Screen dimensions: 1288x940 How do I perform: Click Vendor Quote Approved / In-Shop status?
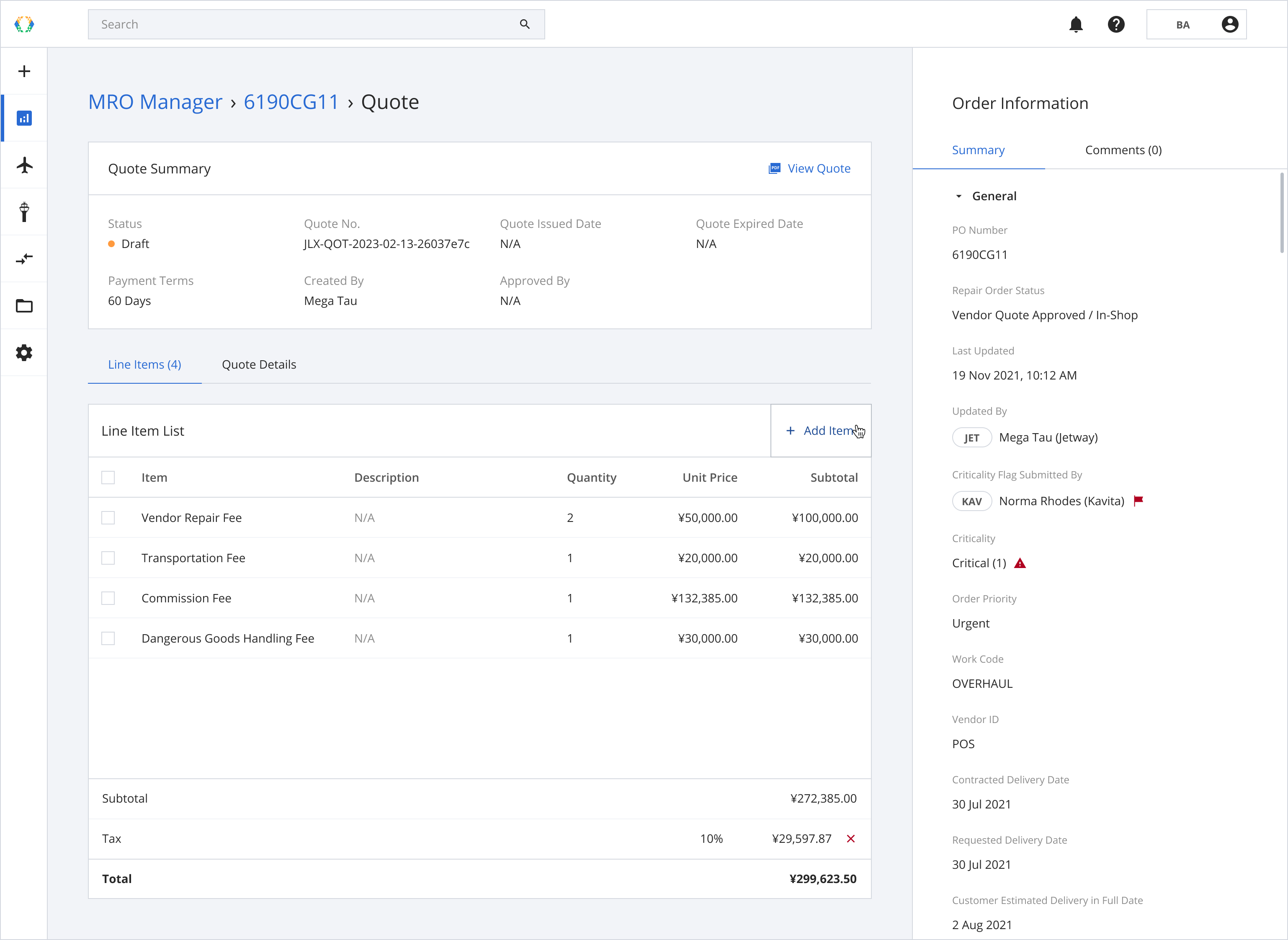click(1045, 315)
